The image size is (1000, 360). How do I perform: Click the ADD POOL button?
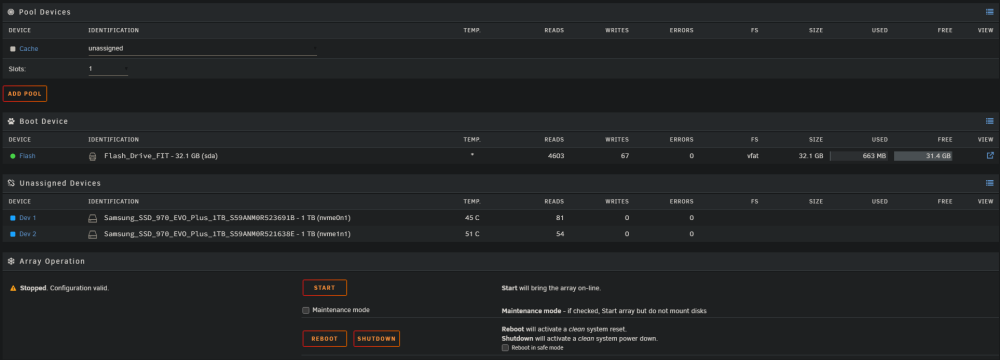[x=25, y=94]
